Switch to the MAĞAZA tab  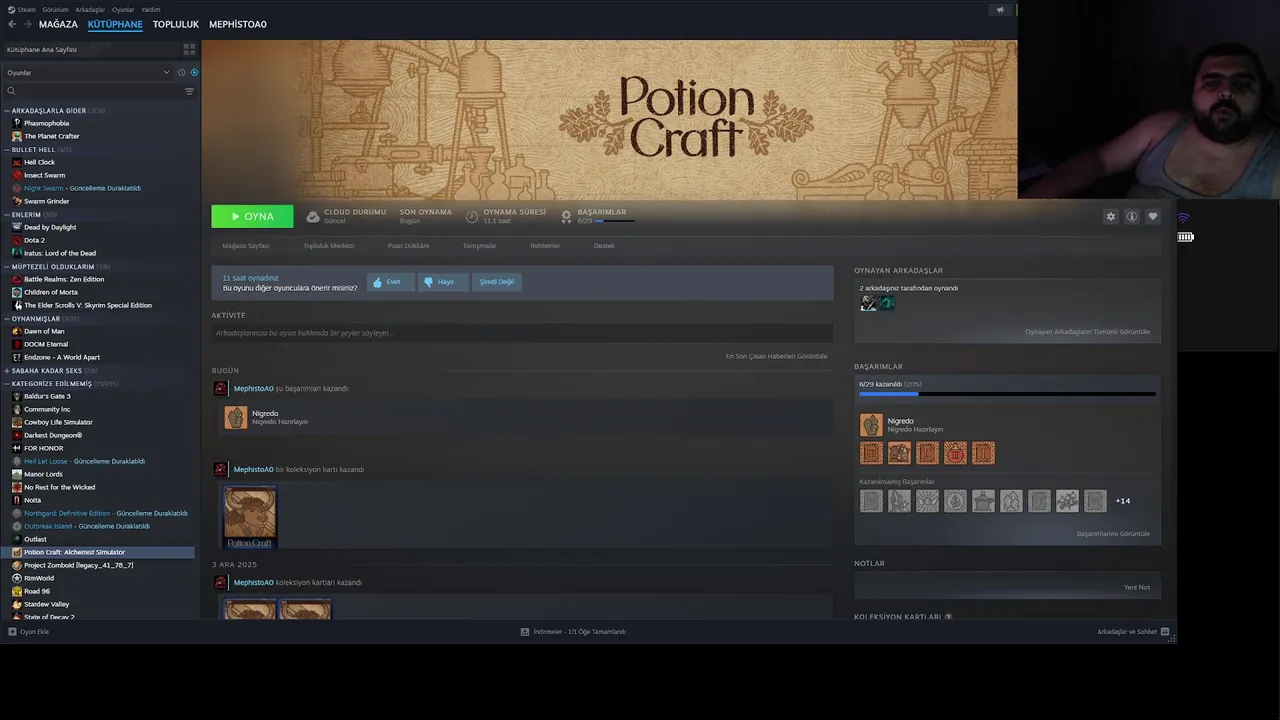[58, 24]
